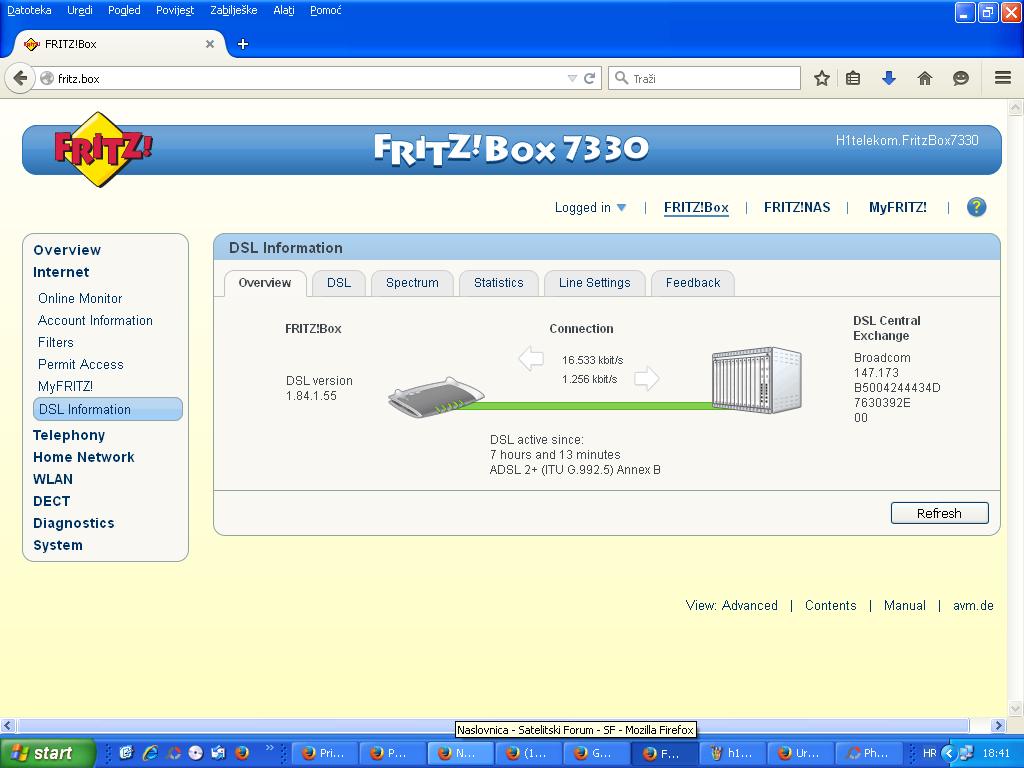Reload page using address bar refresh icon
Screen dimensions: 1024x768
[590, 78]
